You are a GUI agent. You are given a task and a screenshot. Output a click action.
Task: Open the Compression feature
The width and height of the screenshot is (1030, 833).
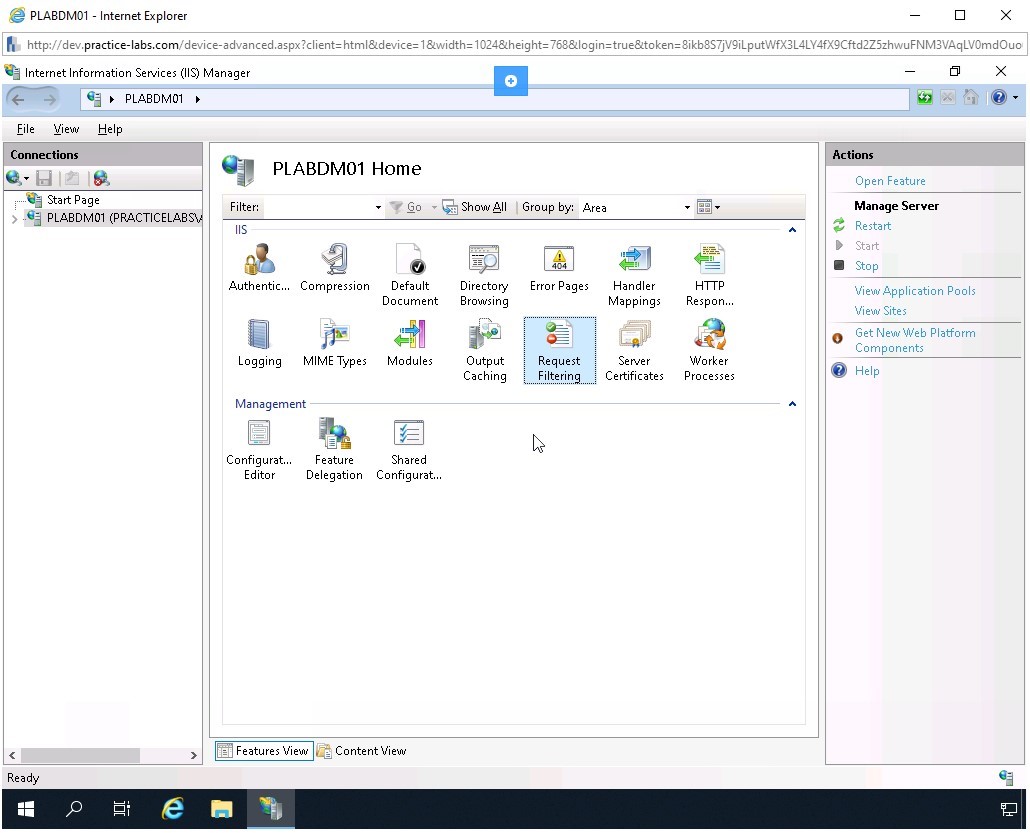[335, 265]
